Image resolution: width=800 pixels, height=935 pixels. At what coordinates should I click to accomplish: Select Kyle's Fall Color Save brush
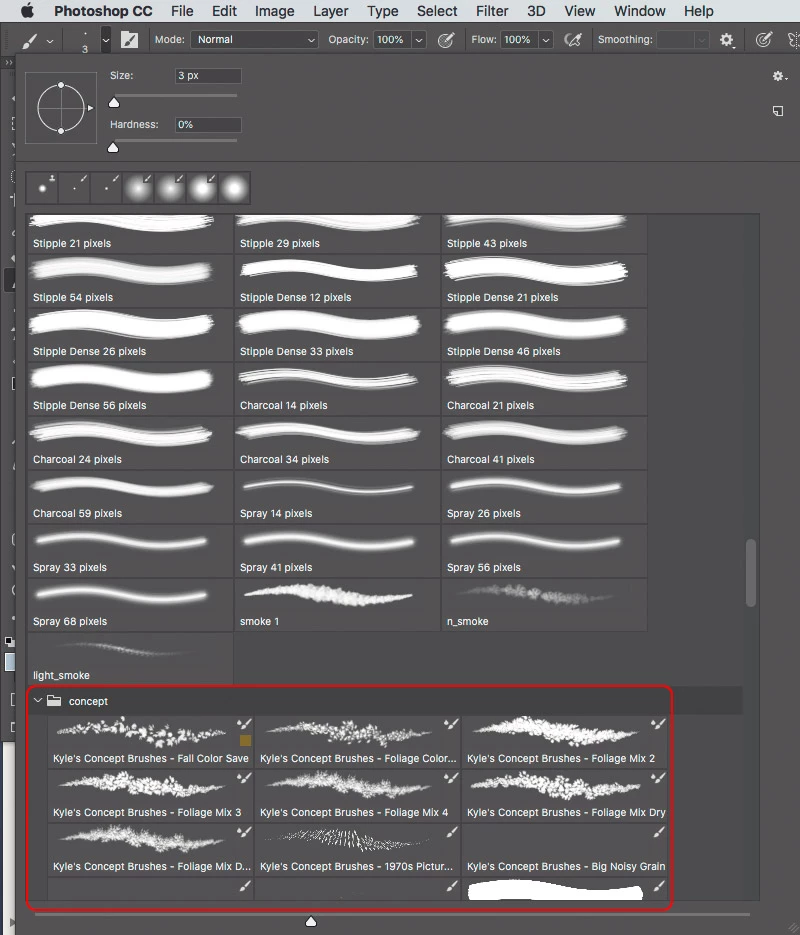(x=151, y=742)
